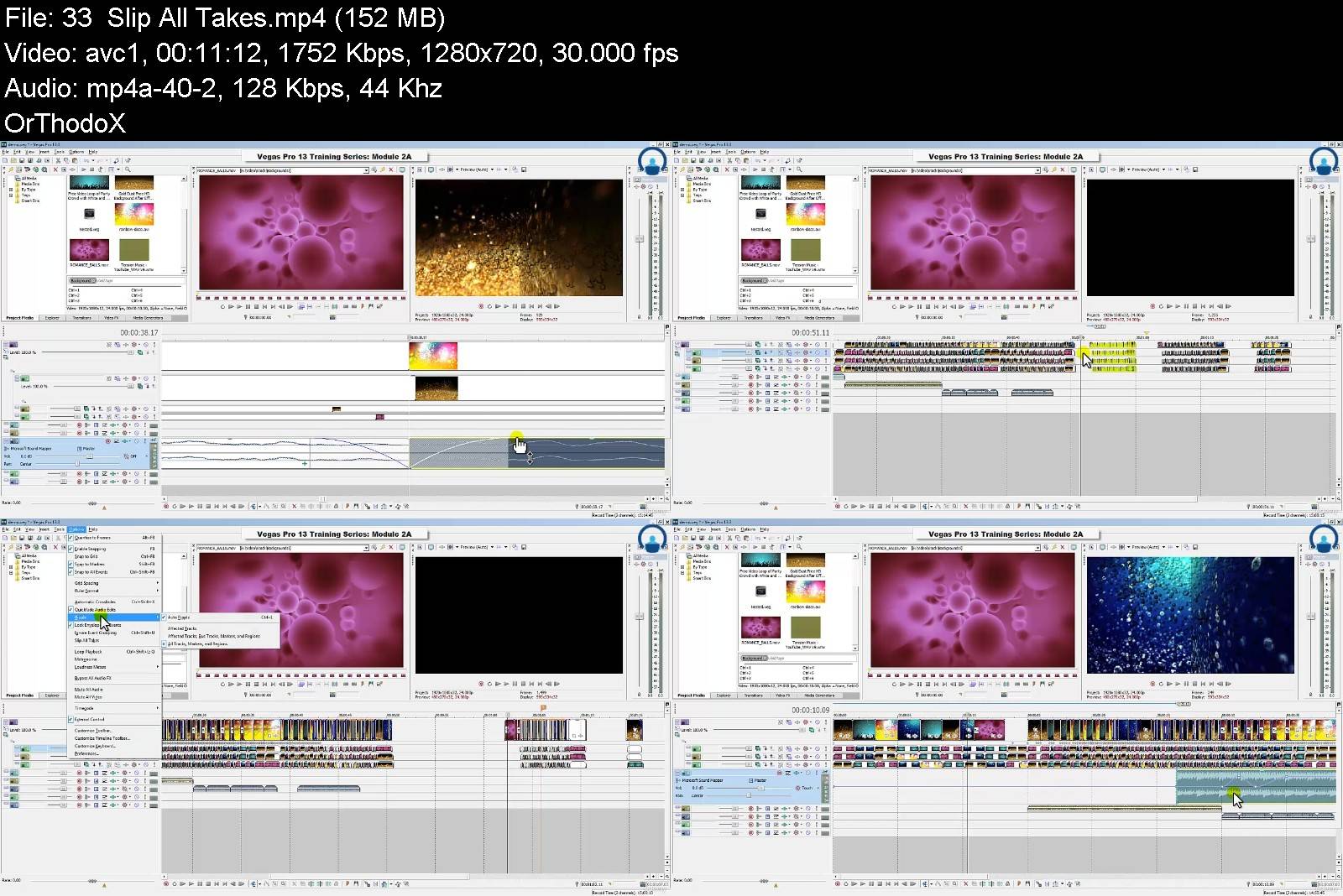Expand Tags node in gold-dust frame media tree
Image resolution: width=1343 pixels, height=896 pixels.
(11, 195)
